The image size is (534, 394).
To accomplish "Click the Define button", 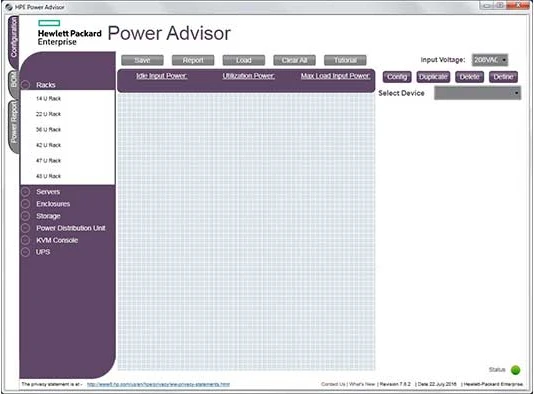I will pyautogui.click(x=503, y=77).
